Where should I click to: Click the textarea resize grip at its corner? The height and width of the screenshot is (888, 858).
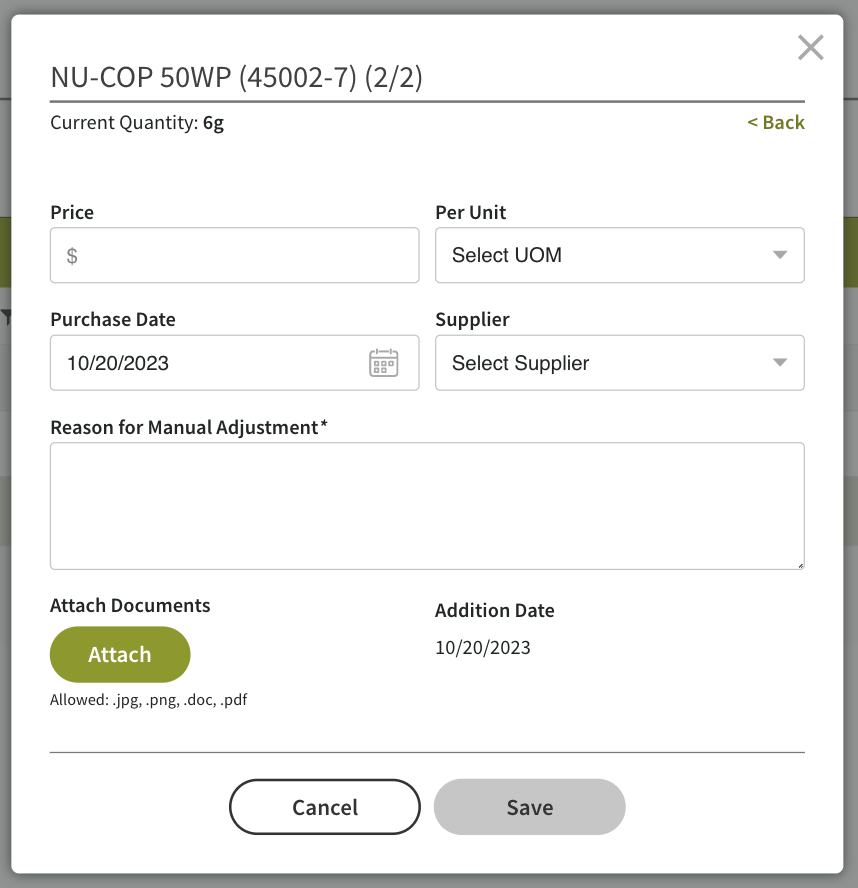(800, 565)
